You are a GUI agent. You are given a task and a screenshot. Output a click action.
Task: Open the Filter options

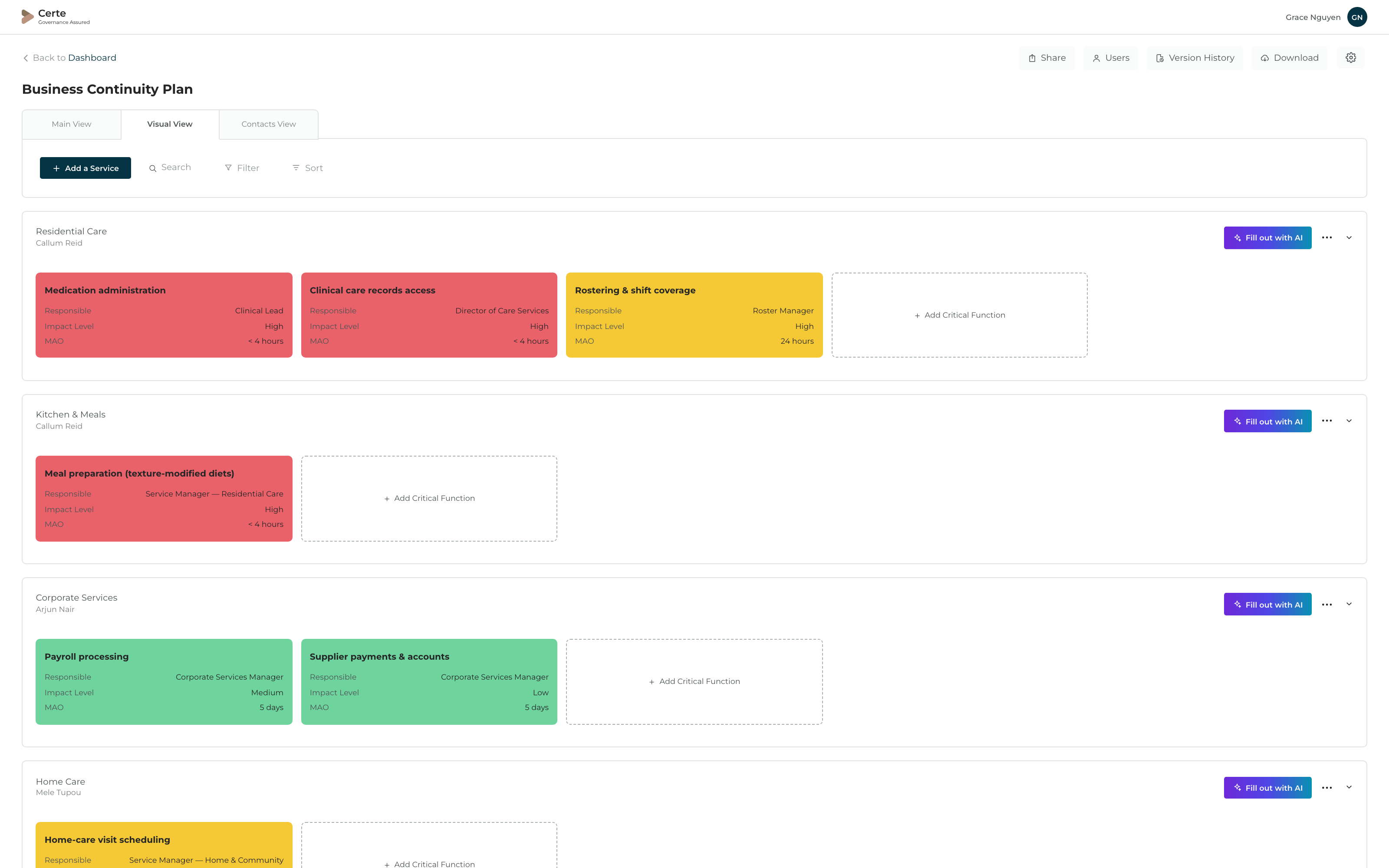coord(242,168)
